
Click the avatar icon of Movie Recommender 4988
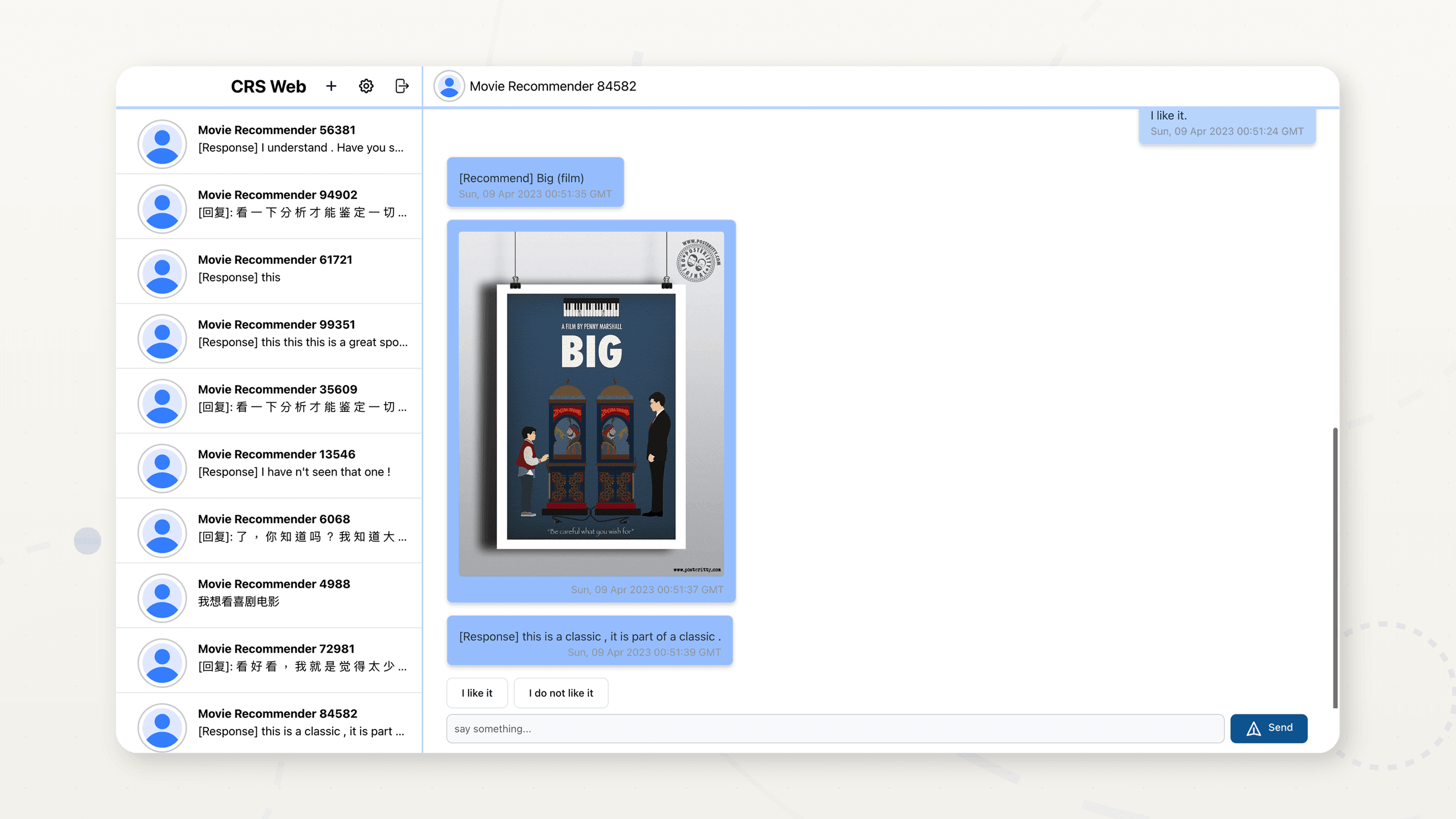click(x=162, y=598)
